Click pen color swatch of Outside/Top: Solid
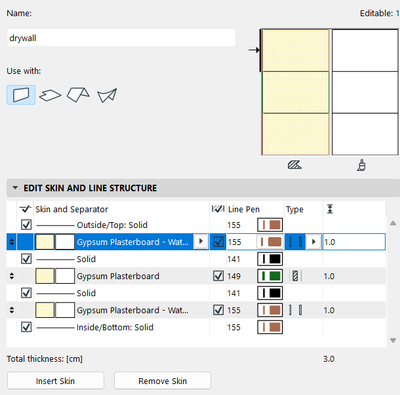Screen dimensions: 400x395 pos(270,225)
